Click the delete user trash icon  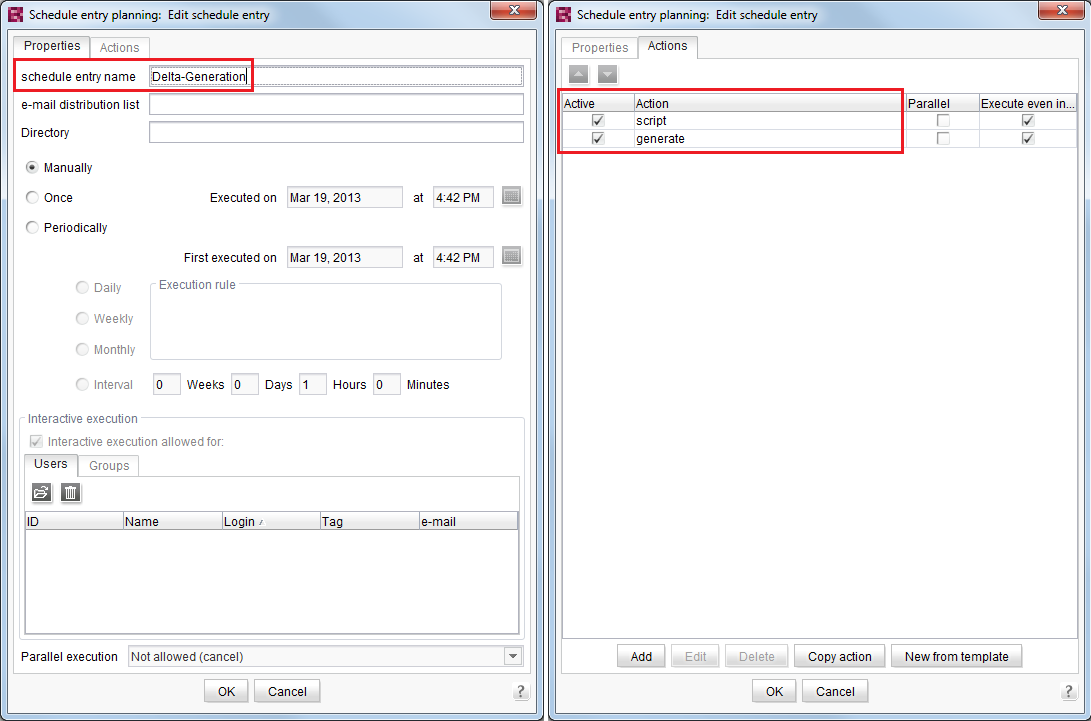pos(70,492)
